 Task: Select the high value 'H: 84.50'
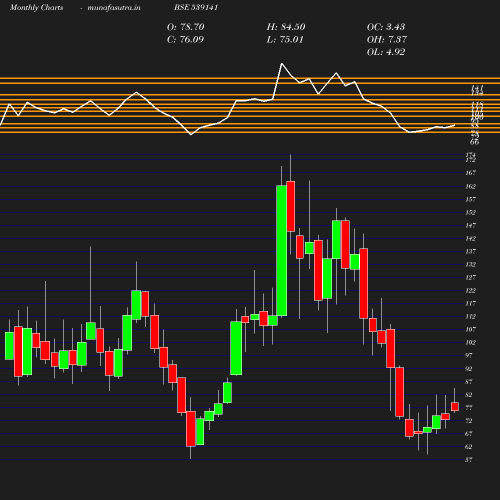click(x=286, y=27)
